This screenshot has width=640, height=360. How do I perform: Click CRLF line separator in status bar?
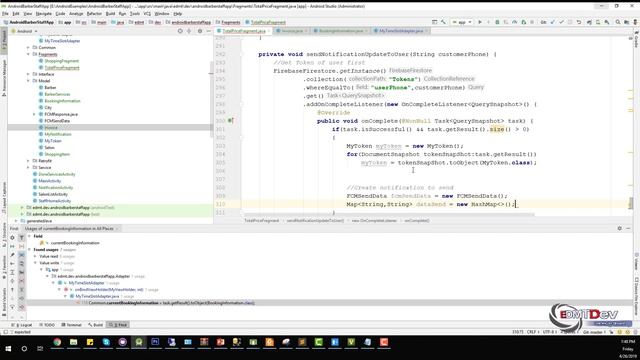[x=532, y=332]
